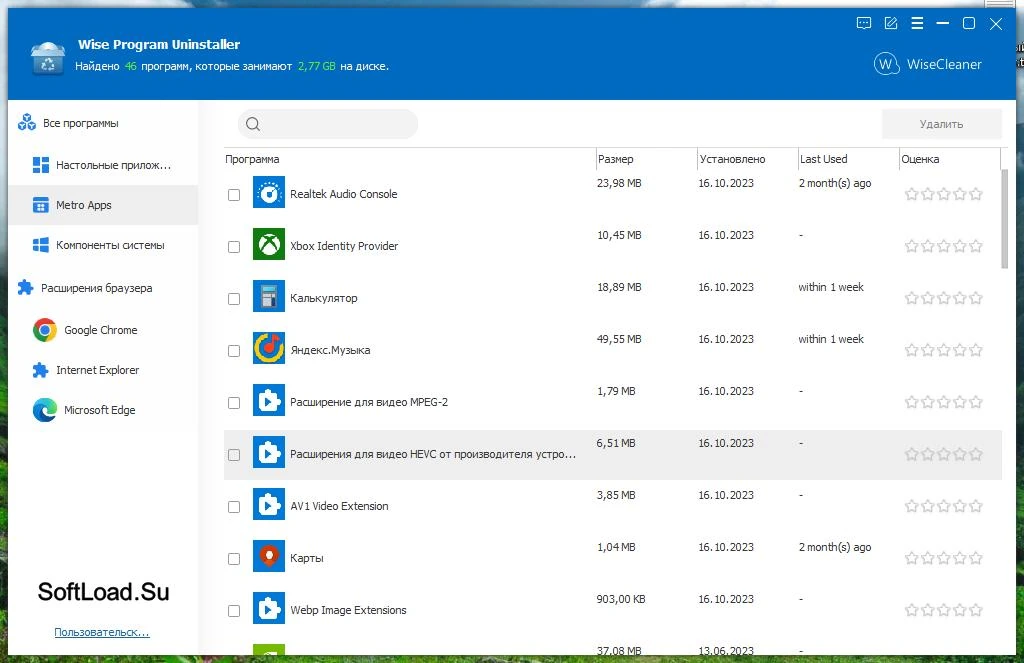Click the Настольные приложения tiles icon

coord(40,165)
